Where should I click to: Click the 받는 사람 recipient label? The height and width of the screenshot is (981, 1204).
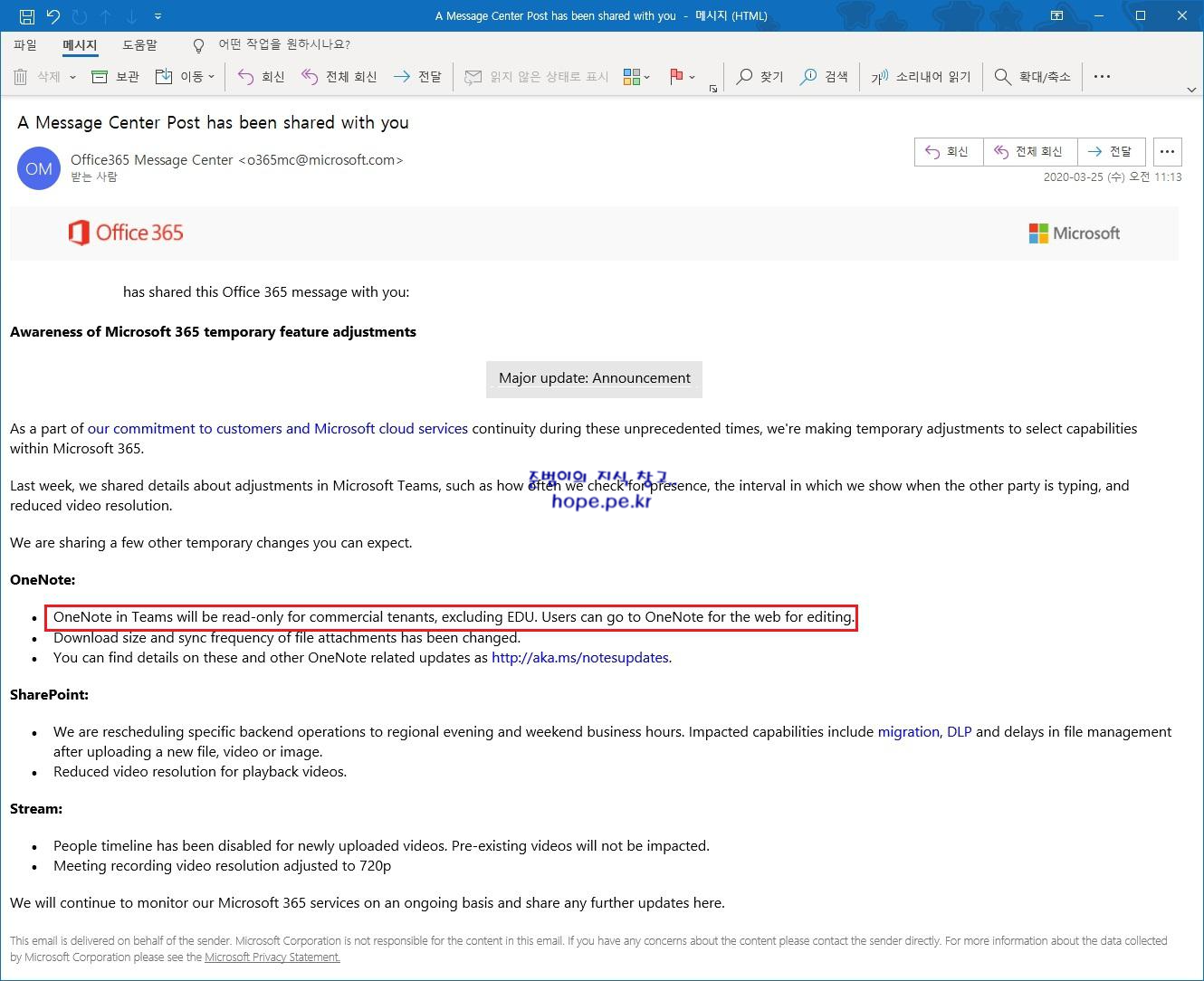point(94,177)
